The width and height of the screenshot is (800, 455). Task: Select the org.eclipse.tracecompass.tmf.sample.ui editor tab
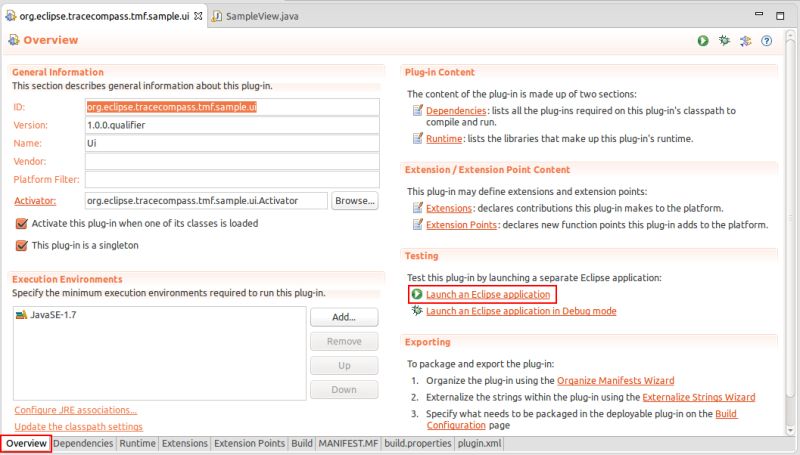pos(104,16)
